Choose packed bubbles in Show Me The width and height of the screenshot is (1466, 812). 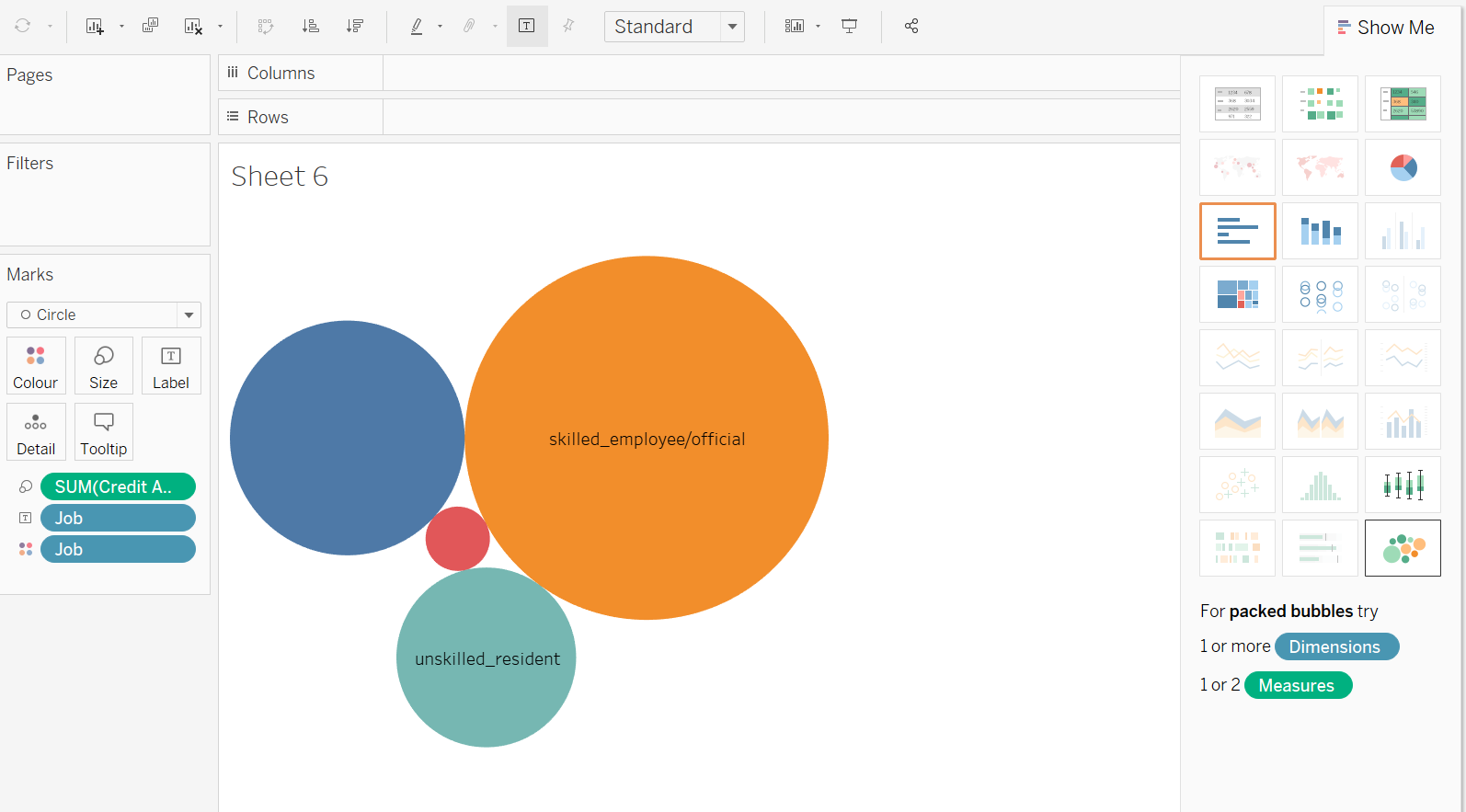1403,548
